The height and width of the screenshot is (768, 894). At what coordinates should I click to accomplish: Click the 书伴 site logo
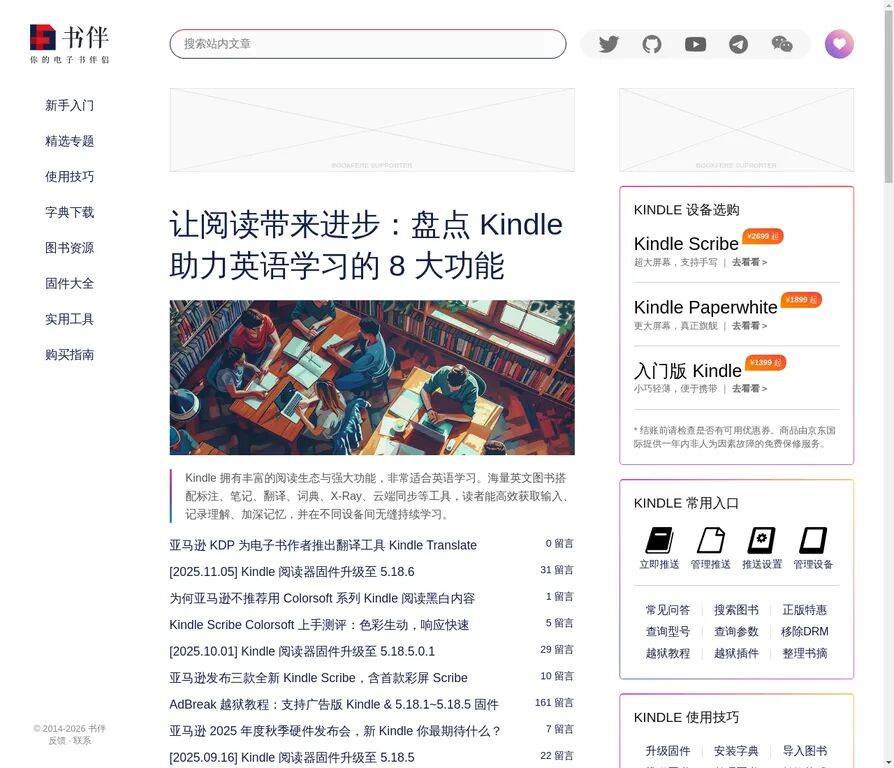tap(69, 43)
